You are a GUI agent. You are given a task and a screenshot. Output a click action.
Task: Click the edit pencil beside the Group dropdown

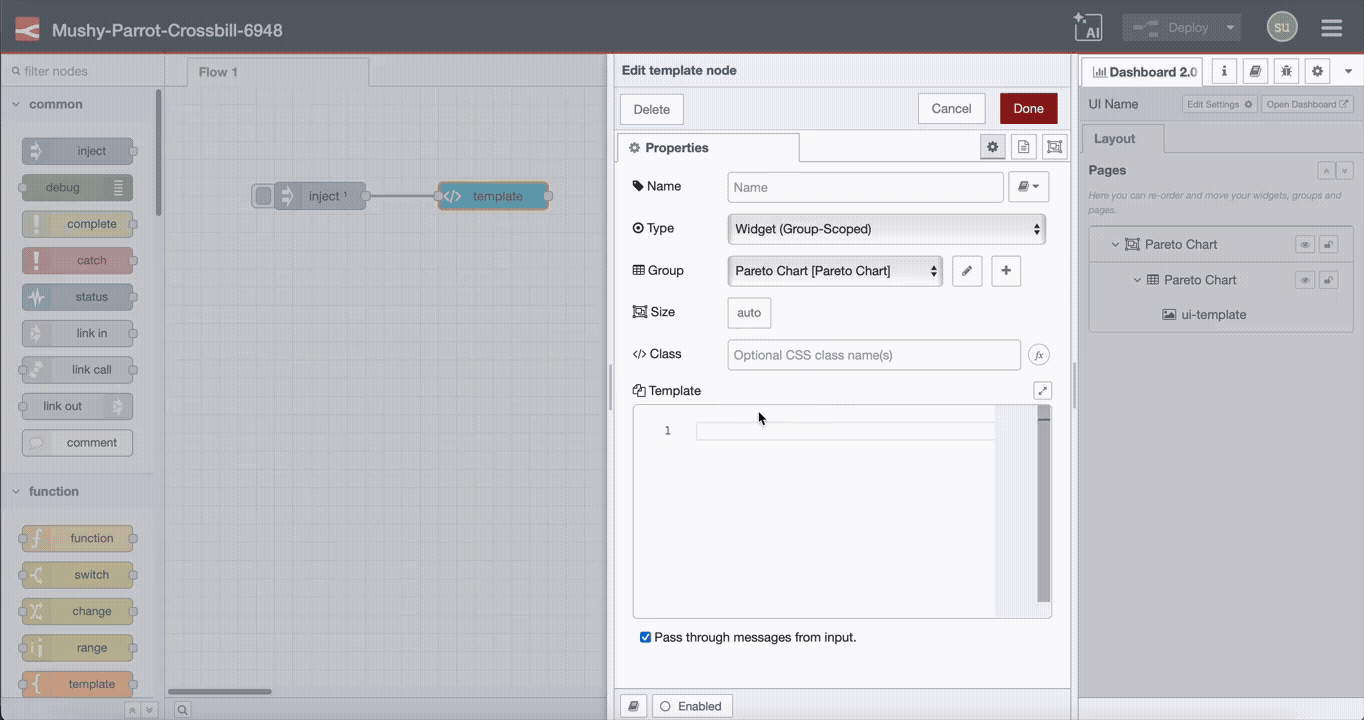point(966,270)
